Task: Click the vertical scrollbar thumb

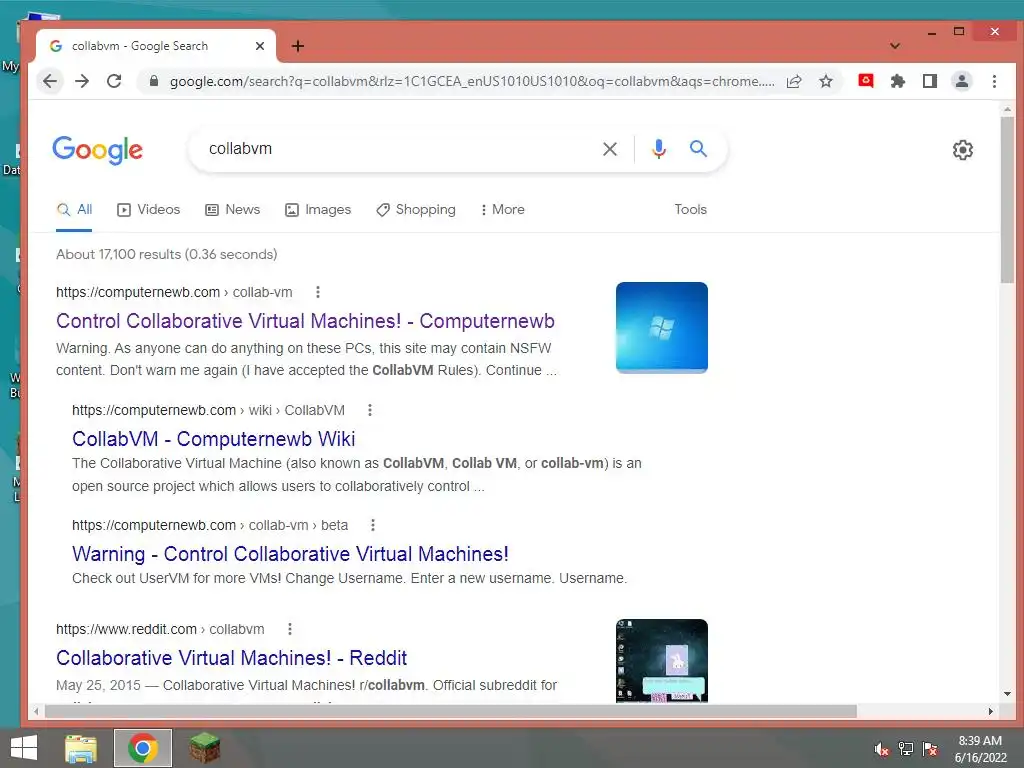Action: (x=1007, y=200)
